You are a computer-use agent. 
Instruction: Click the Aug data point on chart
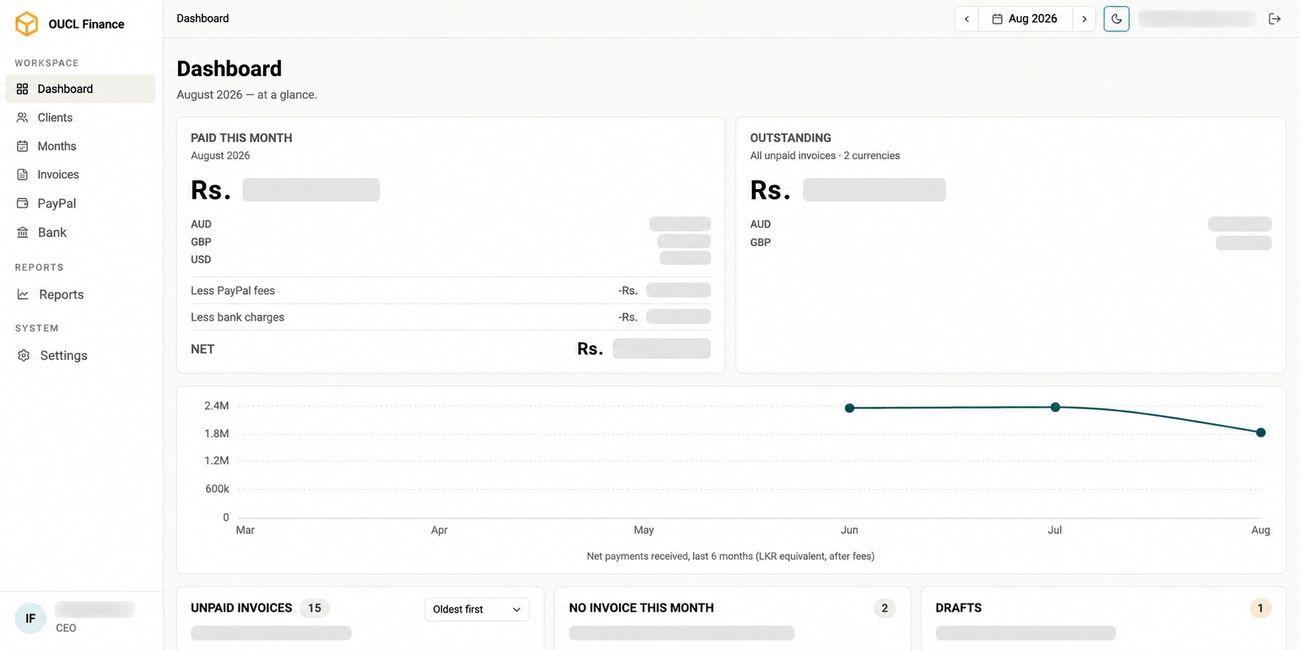coord(1261,433)
